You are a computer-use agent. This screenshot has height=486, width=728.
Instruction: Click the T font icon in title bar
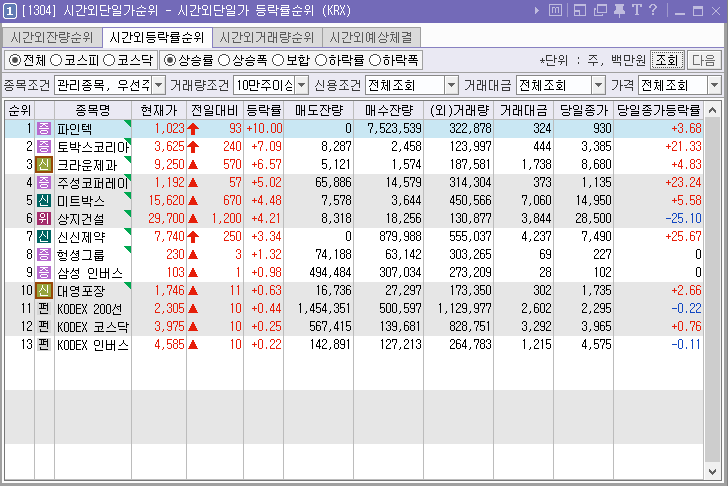637,10
